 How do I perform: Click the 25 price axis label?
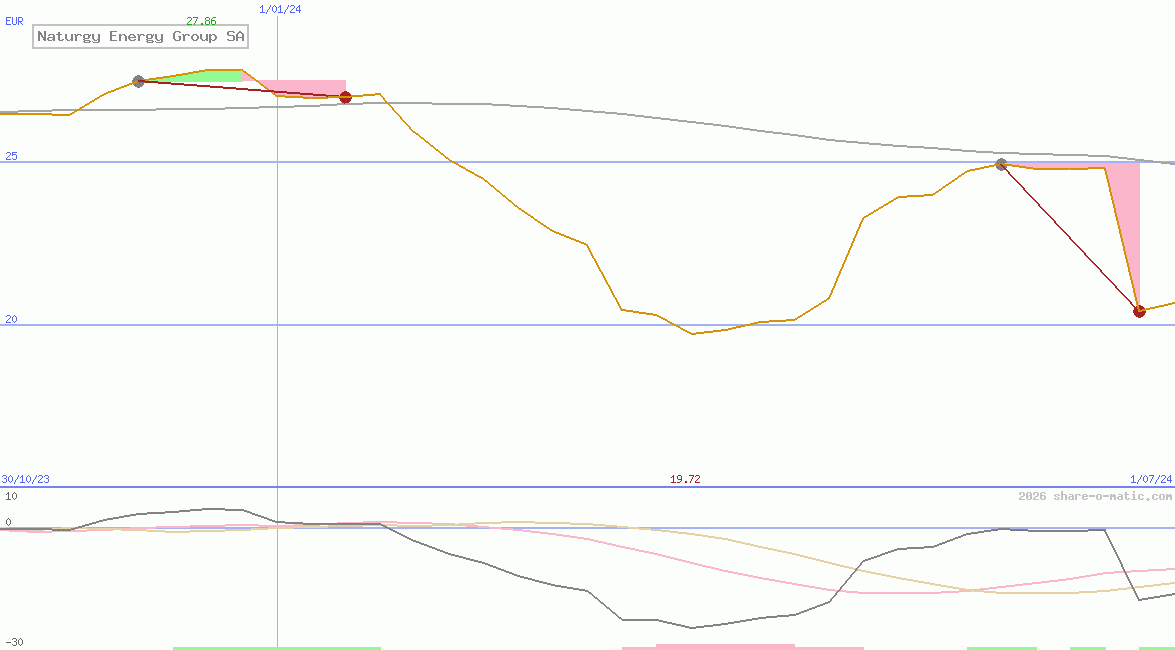point(11,157)
